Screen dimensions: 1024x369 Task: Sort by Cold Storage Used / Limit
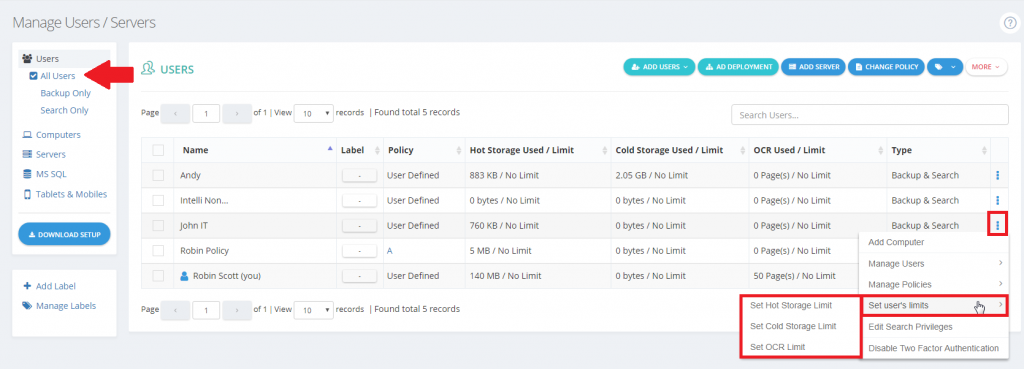(x=679, y=150)
